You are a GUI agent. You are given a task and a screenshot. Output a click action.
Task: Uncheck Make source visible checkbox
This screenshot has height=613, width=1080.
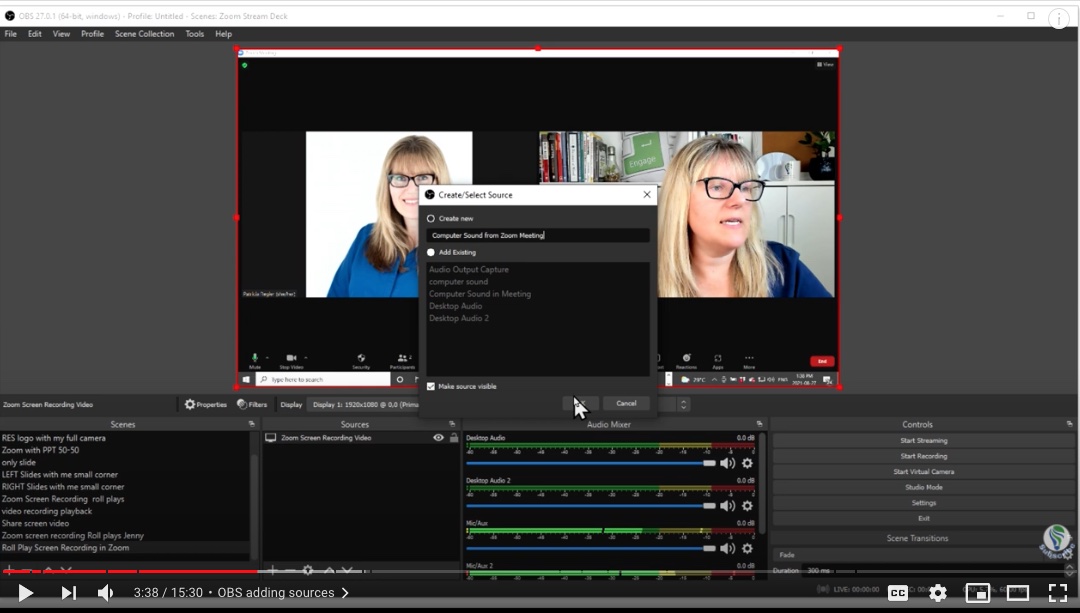[x=431, y=386]
